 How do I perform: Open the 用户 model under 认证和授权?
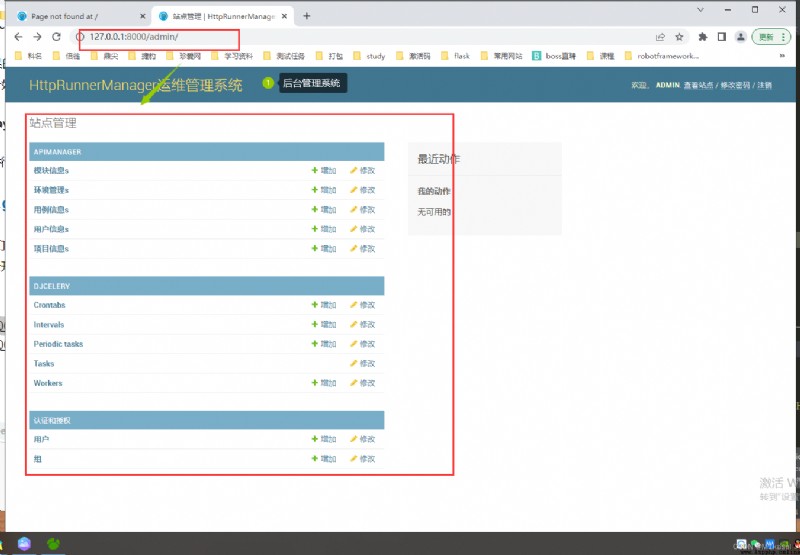(41, 439)
